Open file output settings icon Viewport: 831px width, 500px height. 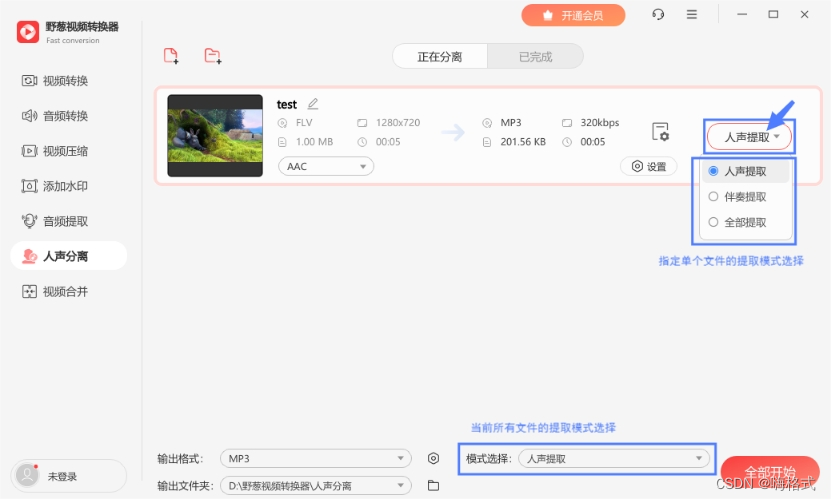click(x=660, y=131)
